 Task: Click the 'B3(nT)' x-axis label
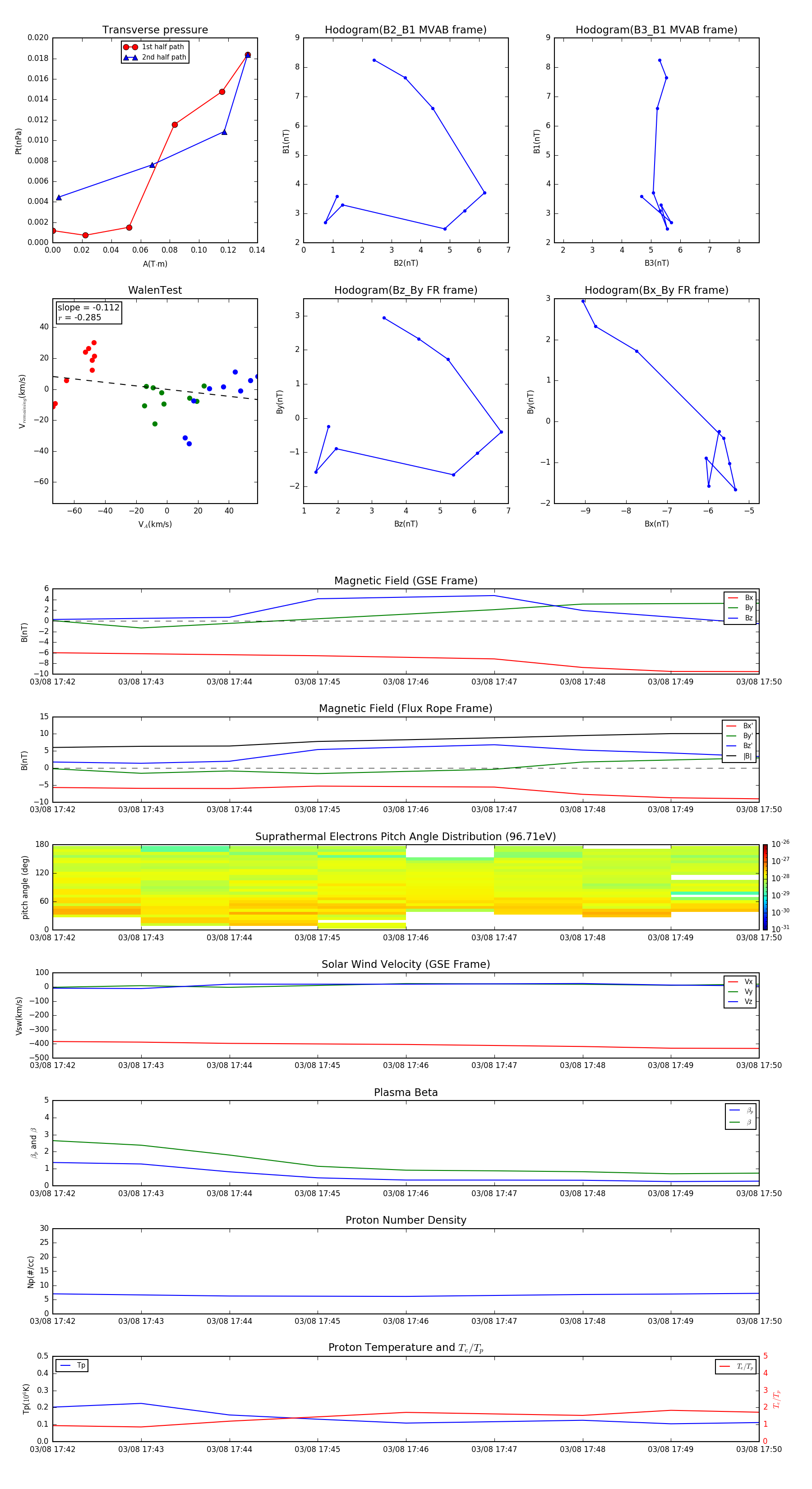656,263
